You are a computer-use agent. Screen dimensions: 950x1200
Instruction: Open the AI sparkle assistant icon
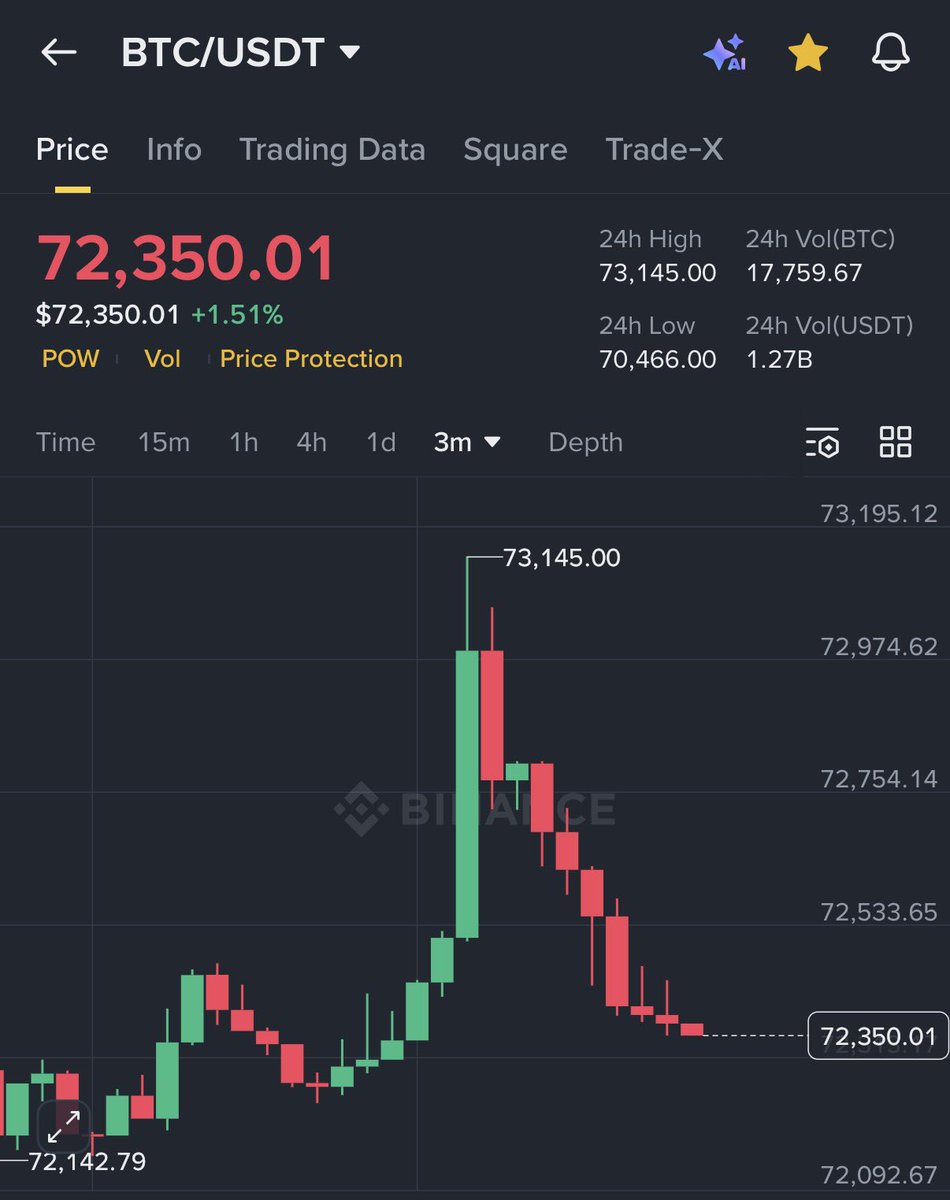click(725, 53)
